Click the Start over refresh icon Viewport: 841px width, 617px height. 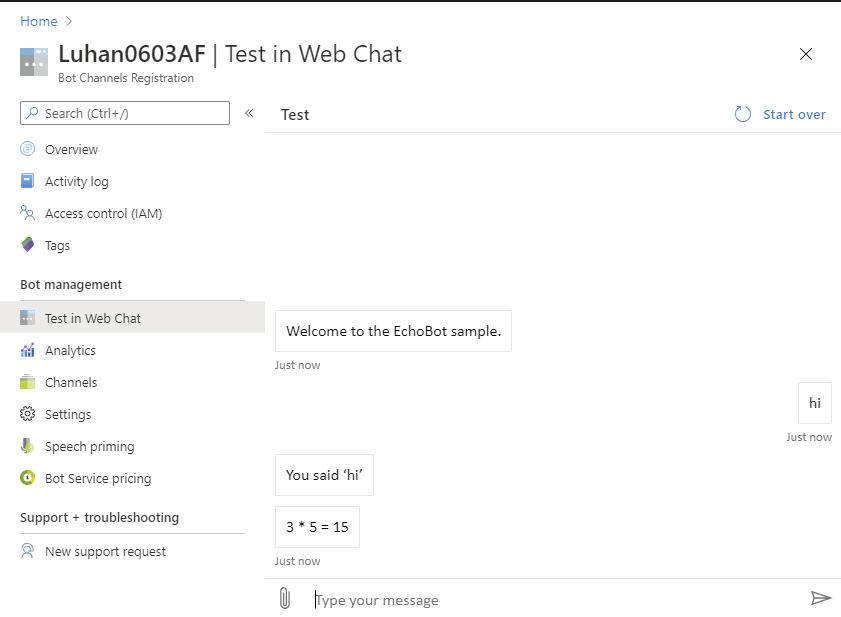tap(743, 114)
